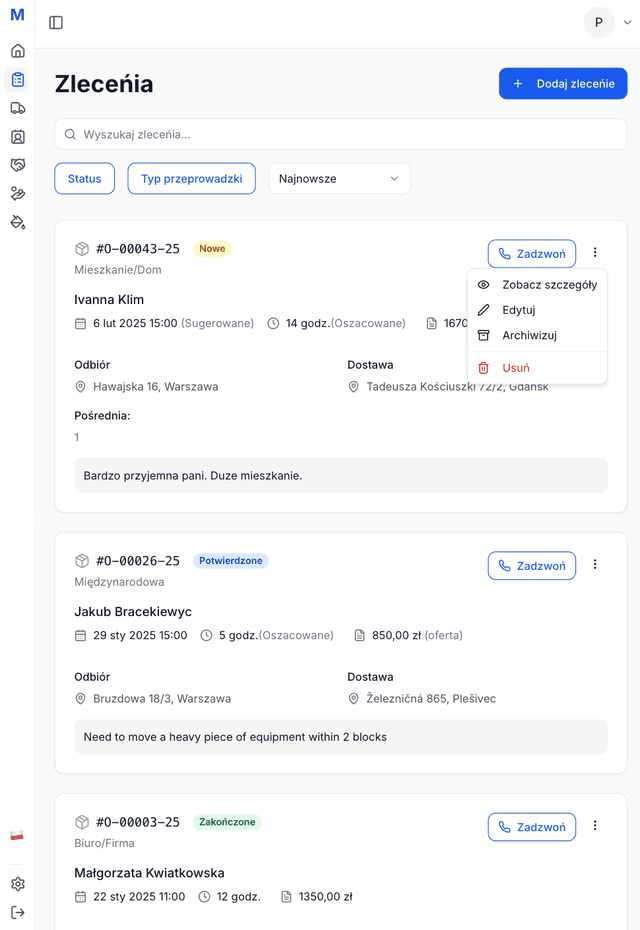The image size is (640, 930).
Task: Open the home dashboard from sidebar
Action: click(x=18, y=51)
